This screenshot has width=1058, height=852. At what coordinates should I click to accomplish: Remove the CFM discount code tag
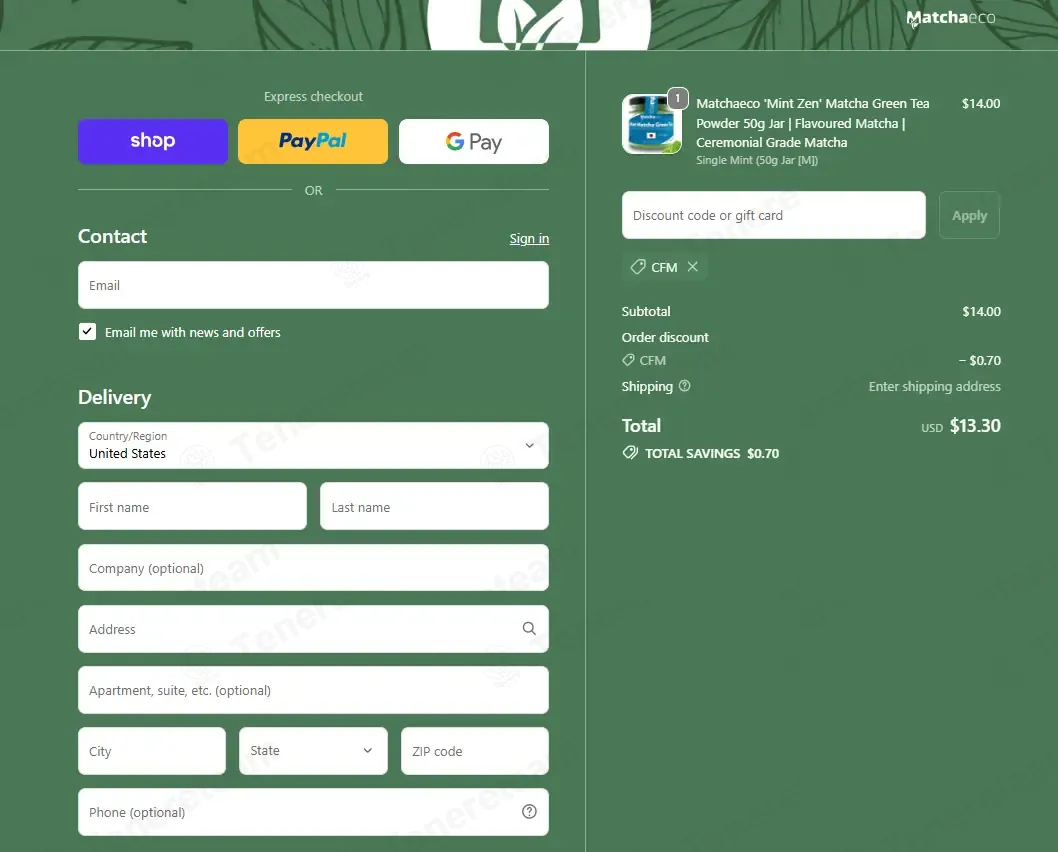click(693, 267)
